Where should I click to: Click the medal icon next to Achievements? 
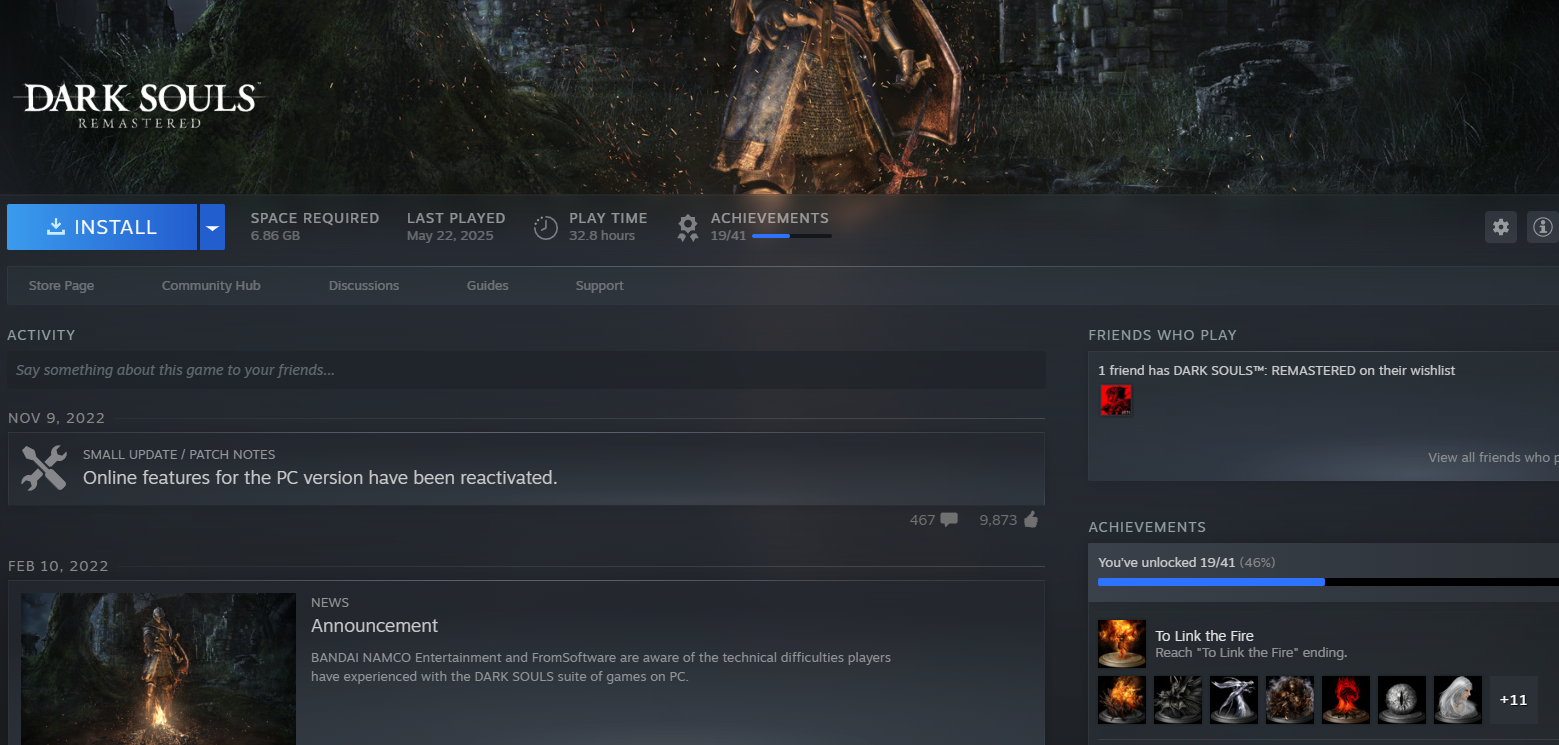688,228
